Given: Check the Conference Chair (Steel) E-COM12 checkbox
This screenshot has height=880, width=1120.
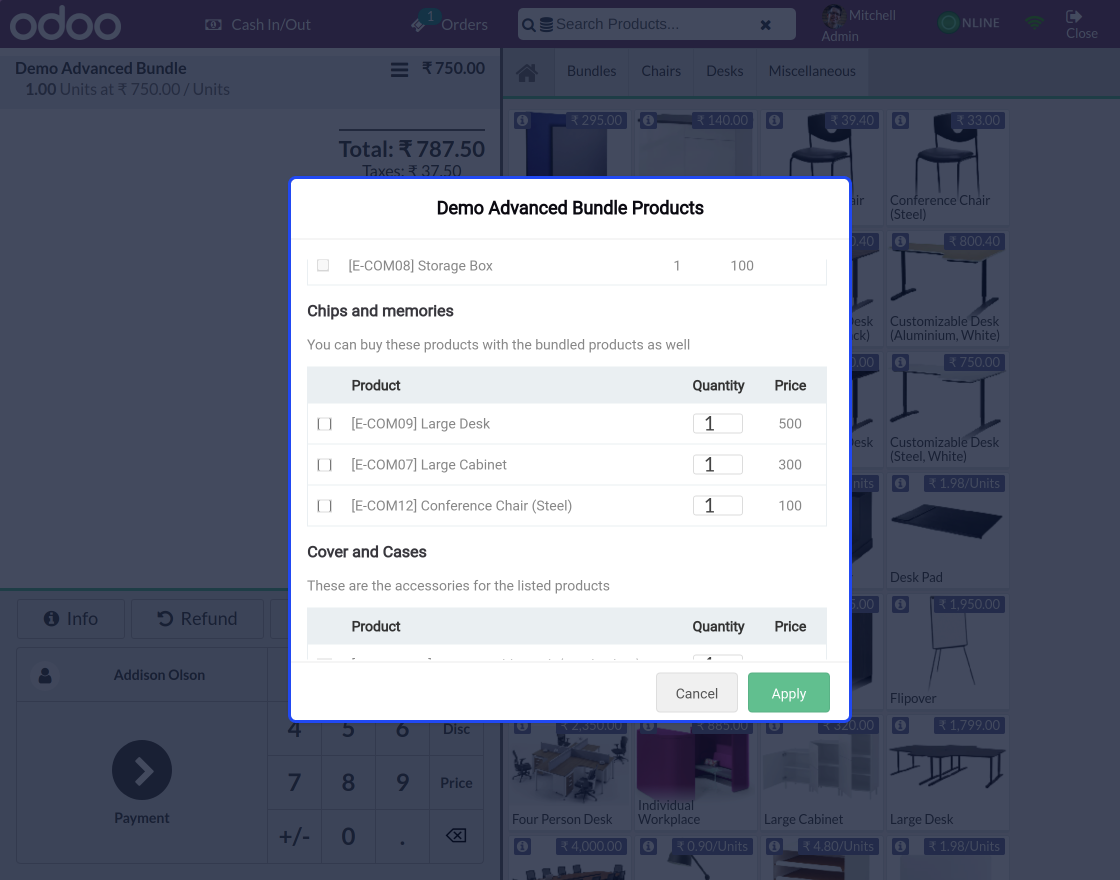Looking at the screenshot, I should point(324,506).
